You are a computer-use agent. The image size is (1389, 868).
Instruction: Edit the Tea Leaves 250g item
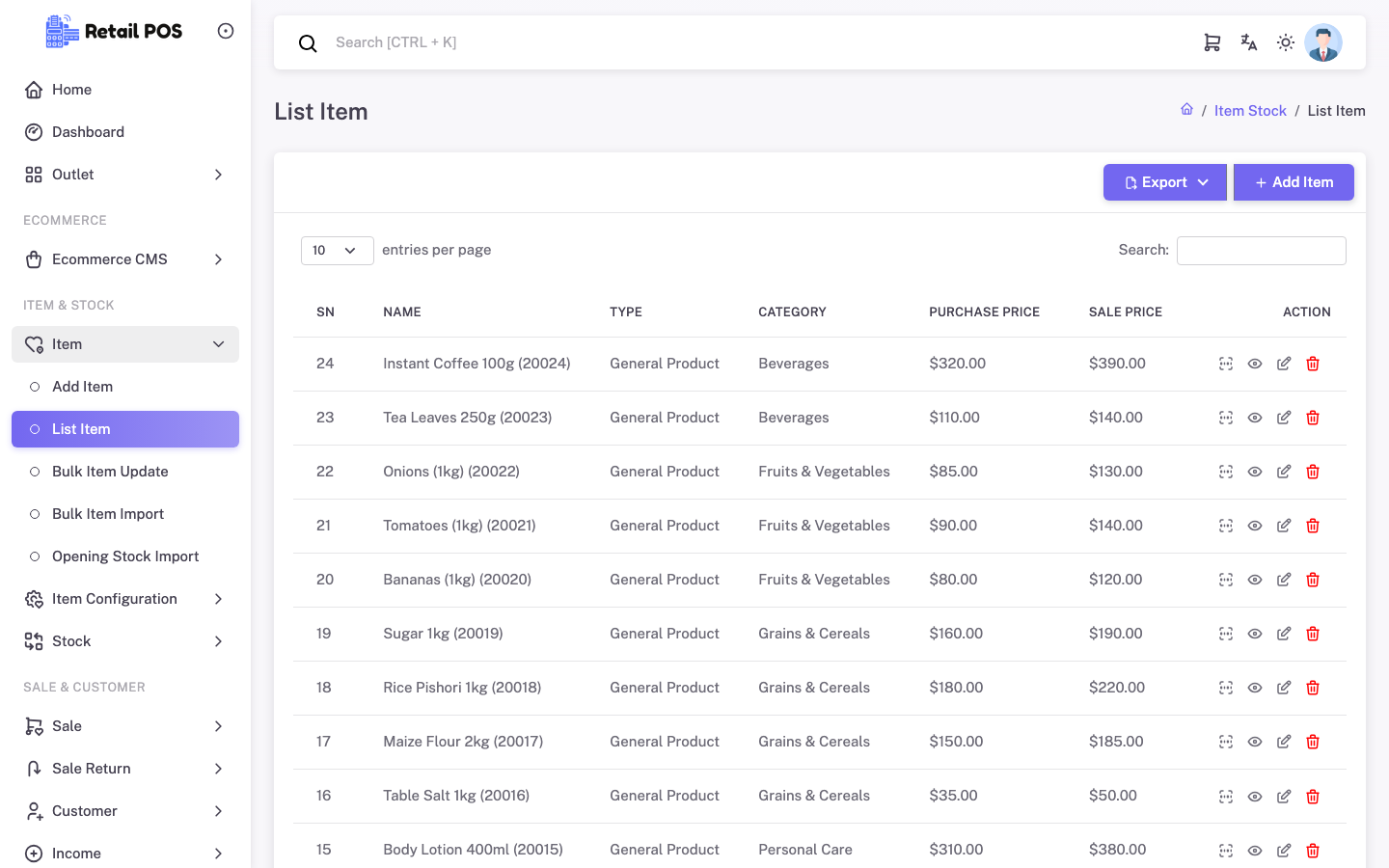click(x=1284, y=418)
